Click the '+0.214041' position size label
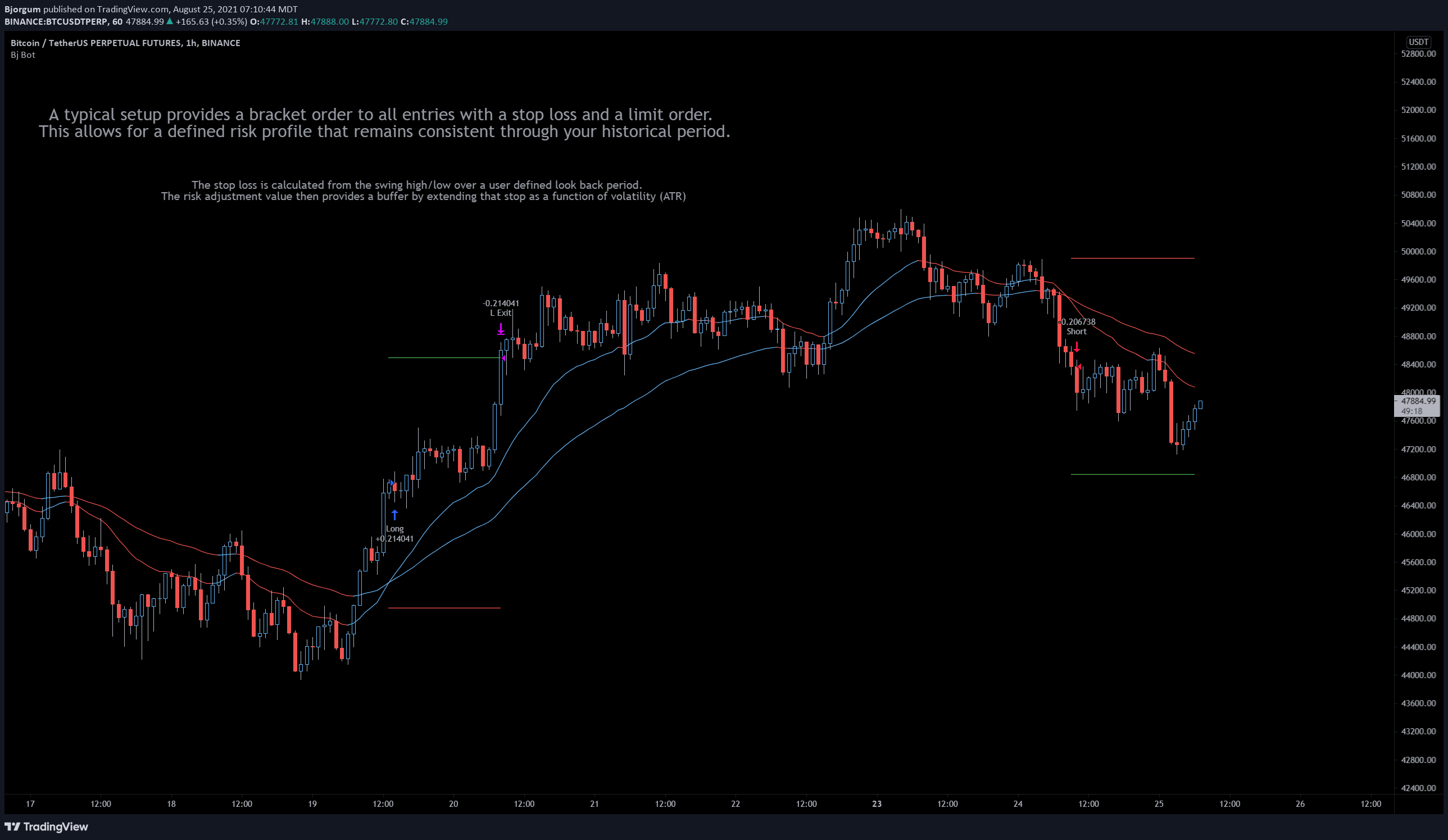 (395, 538)
